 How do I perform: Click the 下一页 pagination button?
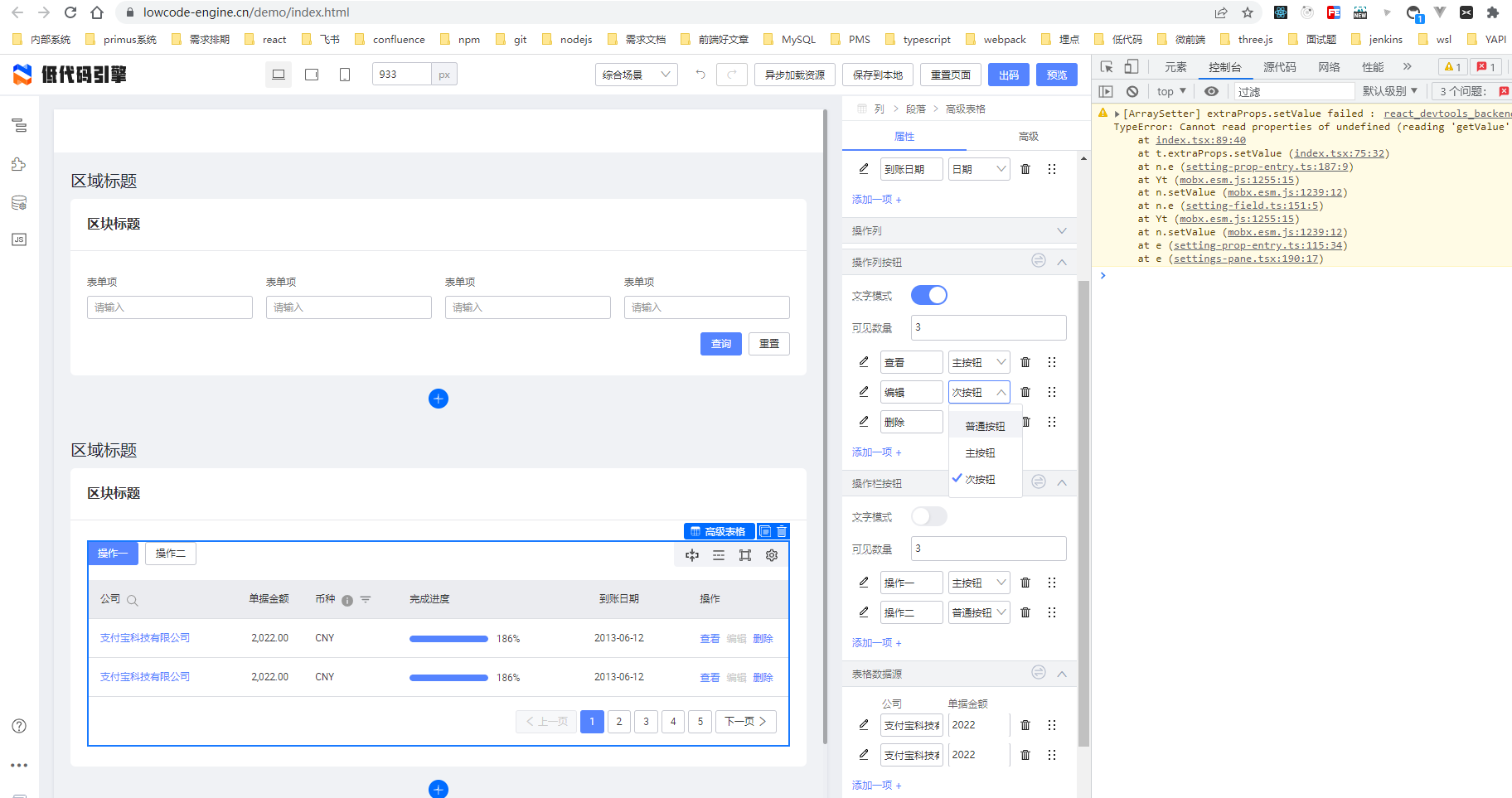tap(745, 722)
